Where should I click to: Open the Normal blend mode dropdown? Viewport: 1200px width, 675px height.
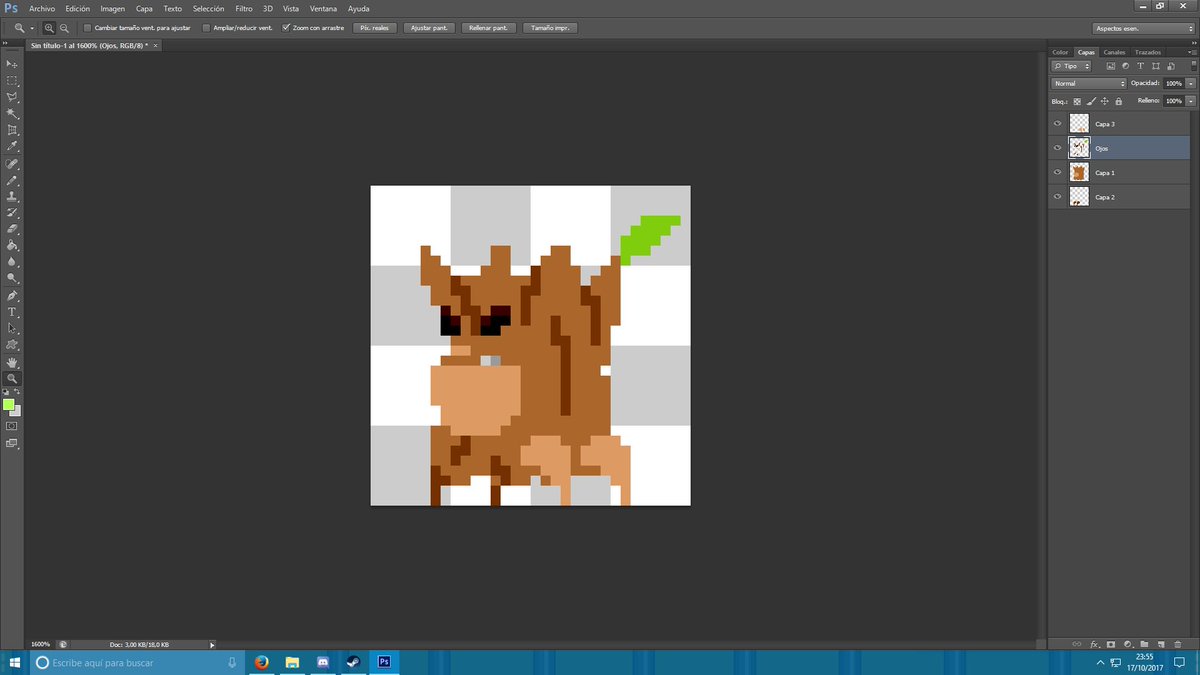coord(1089,83)
